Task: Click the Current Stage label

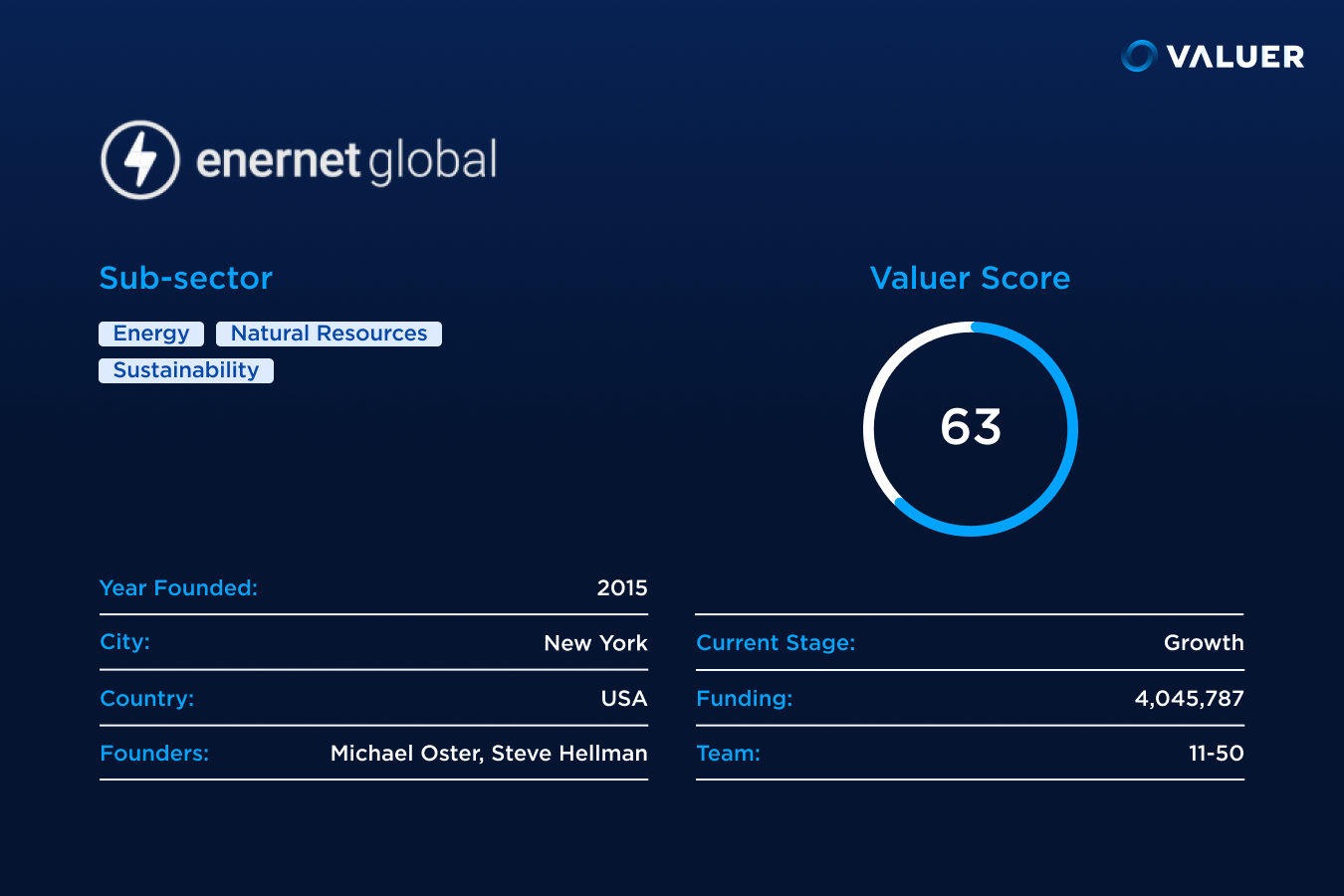Action: (x=776, y=643)
